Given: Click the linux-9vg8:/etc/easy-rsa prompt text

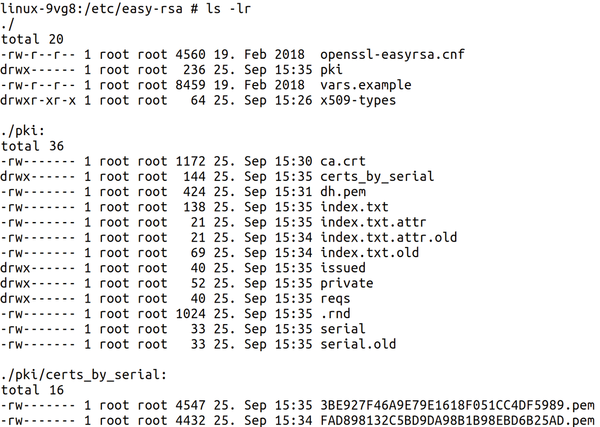Looking at the screenshot, I should pos(91,9).
